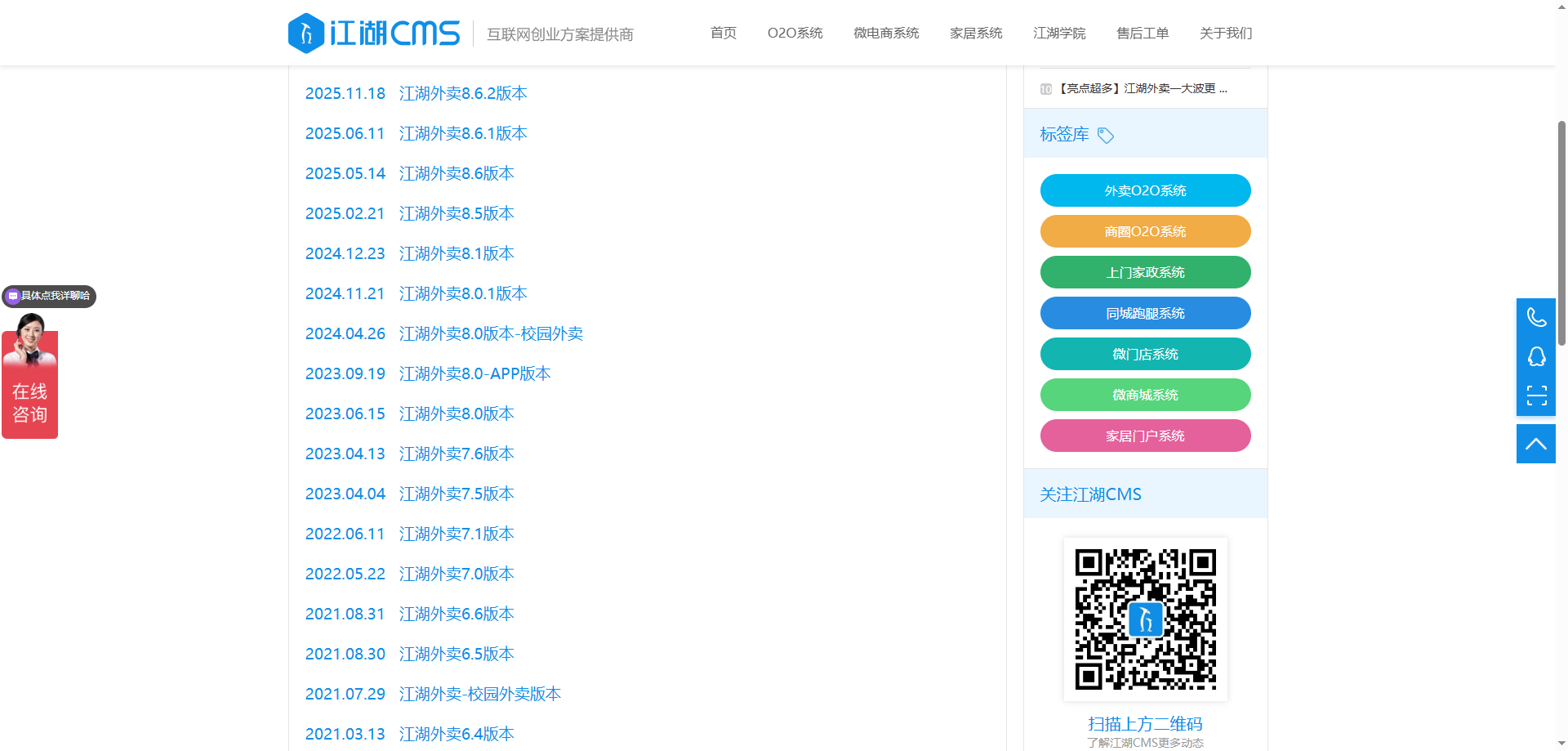Click the QR scan icon
Screen dimensions: 1568x751
coord(1536,396)
